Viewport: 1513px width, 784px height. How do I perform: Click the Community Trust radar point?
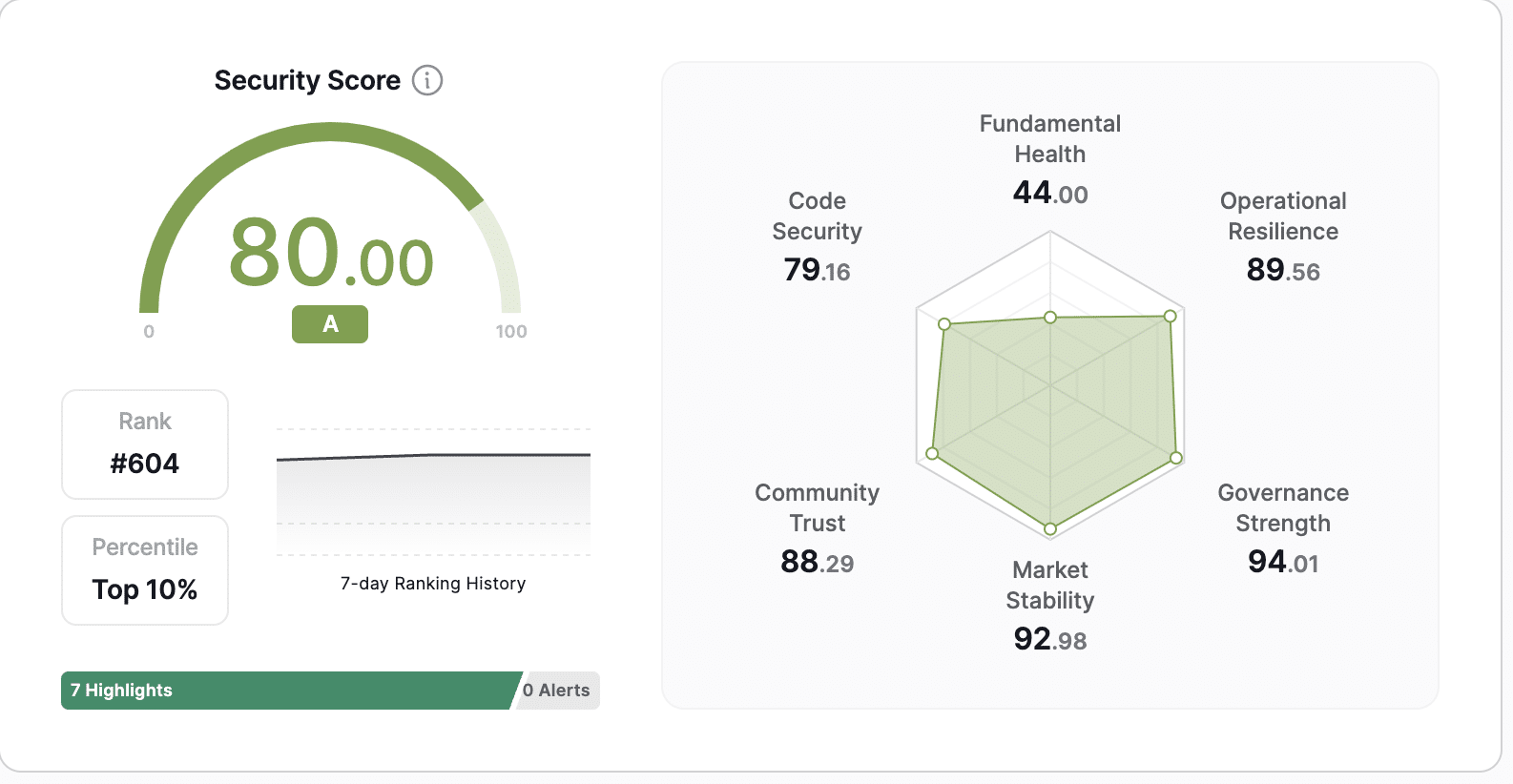point(933,453)
